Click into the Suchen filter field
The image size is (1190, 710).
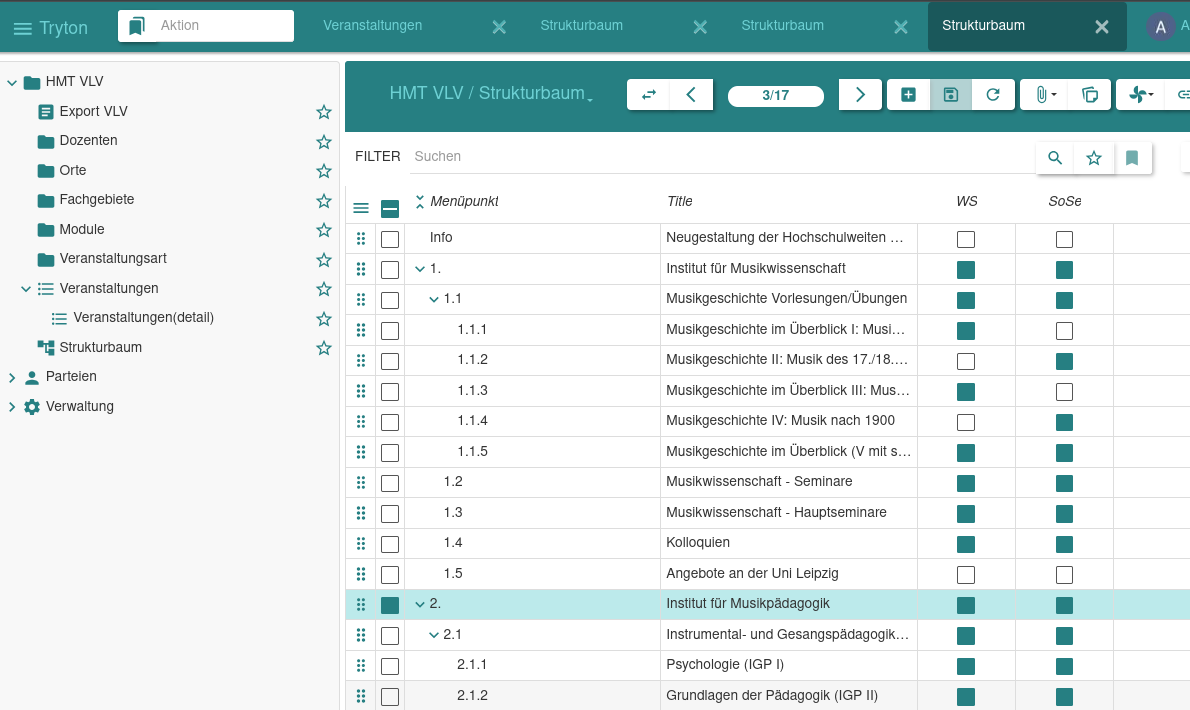point(720,157)
